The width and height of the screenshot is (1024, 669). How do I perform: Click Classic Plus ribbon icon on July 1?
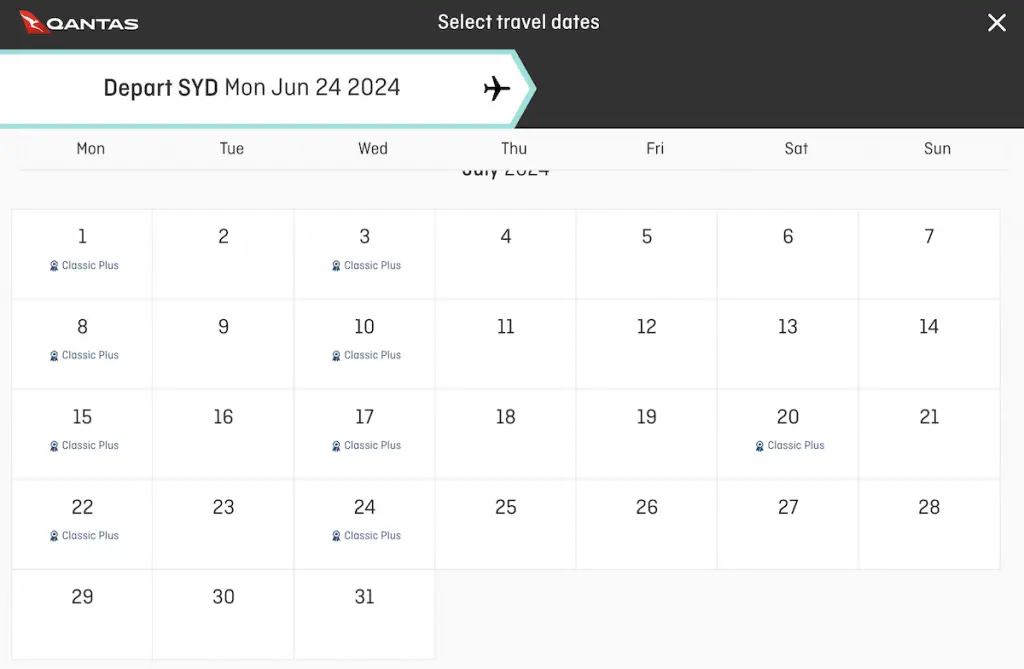(54, 266)
